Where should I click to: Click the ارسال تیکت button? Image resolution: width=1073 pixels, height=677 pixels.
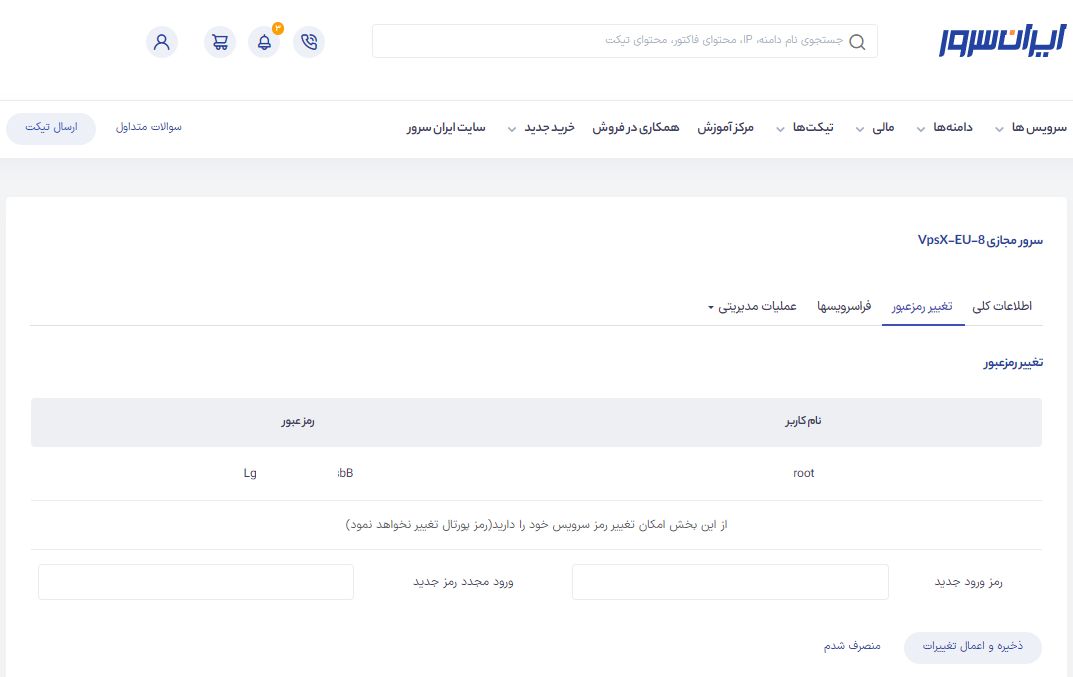[51, 128]
